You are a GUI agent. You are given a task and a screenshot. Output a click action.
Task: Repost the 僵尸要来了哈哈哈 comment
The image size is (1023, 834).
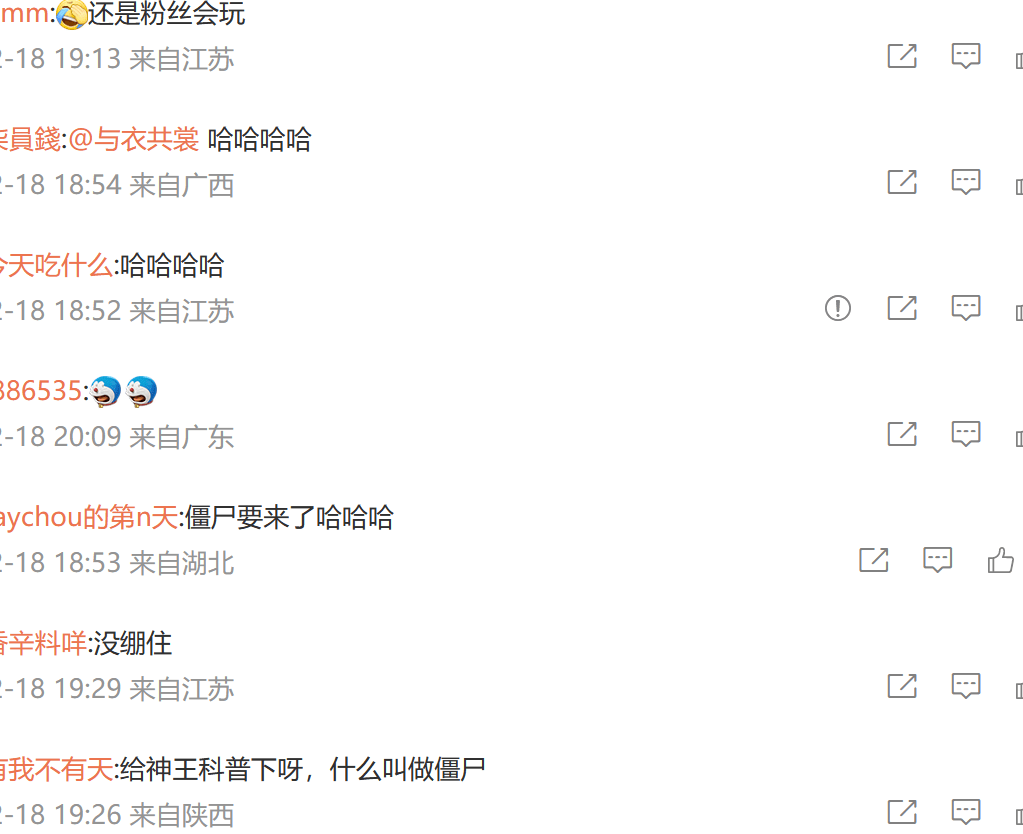874,560
